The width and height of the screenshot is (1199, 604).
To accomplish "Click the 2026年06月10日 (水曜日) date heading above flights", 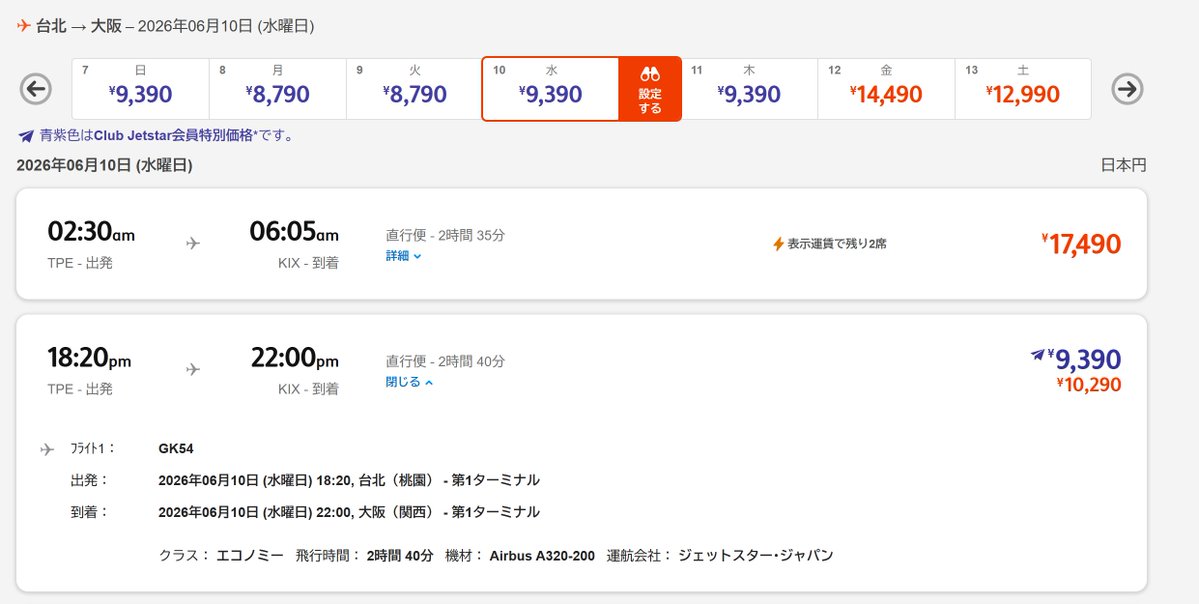I will [105, 166].
